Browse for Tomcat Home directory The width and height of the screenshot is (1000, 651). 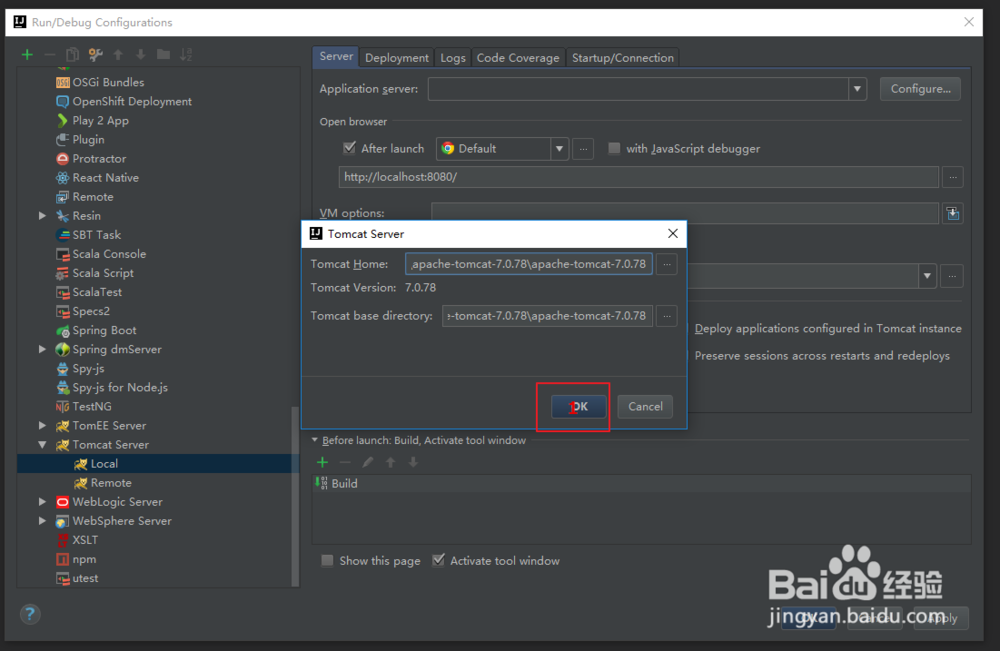(666, 264)
